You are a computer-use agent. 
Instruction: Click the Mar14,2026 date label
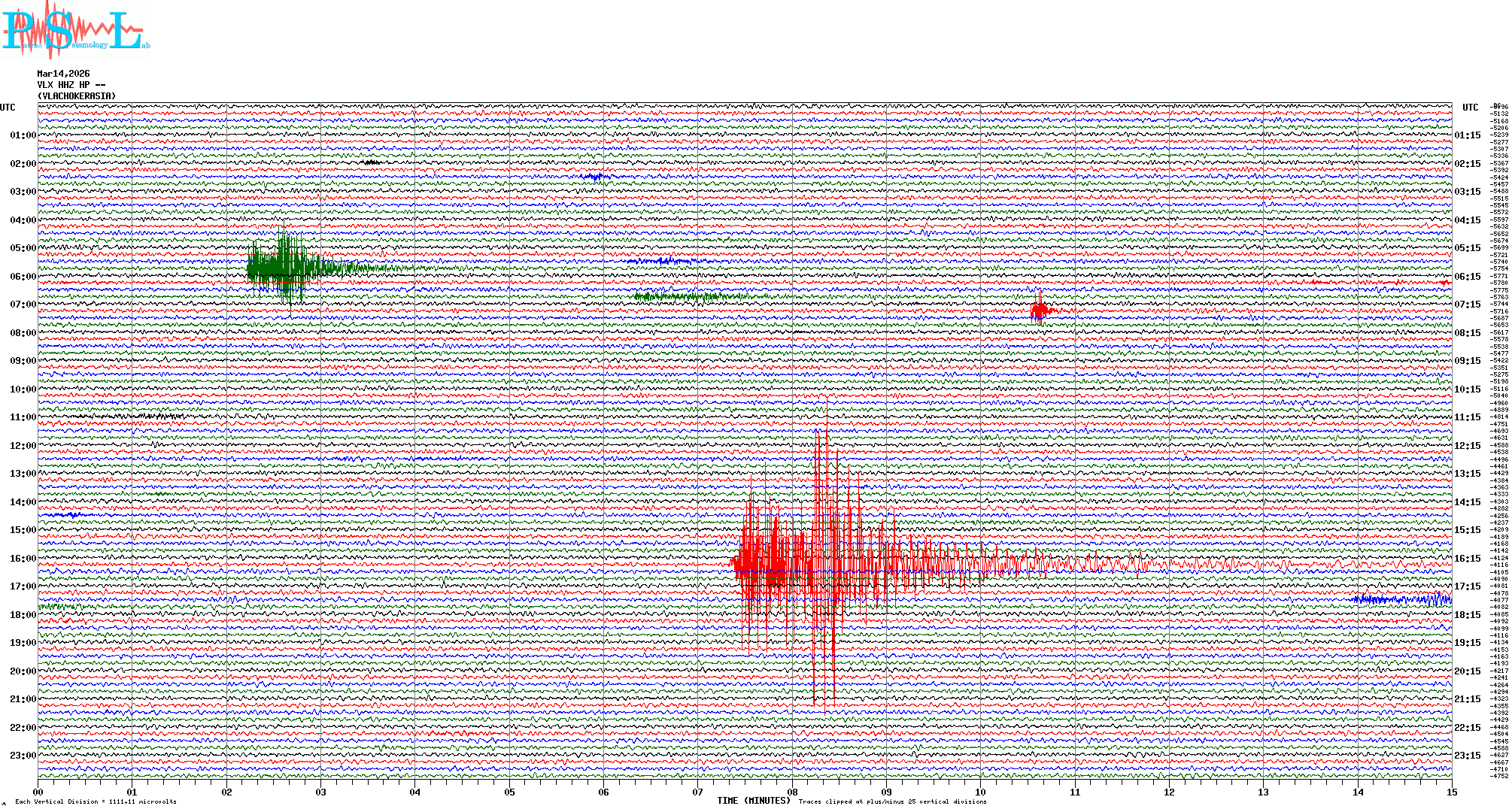(63, 74)
